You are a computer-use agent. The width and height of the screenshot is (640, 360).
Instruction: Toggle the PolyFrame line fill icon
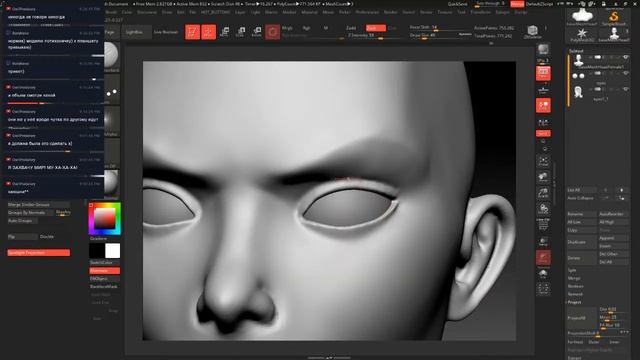(x=543, y=224)
